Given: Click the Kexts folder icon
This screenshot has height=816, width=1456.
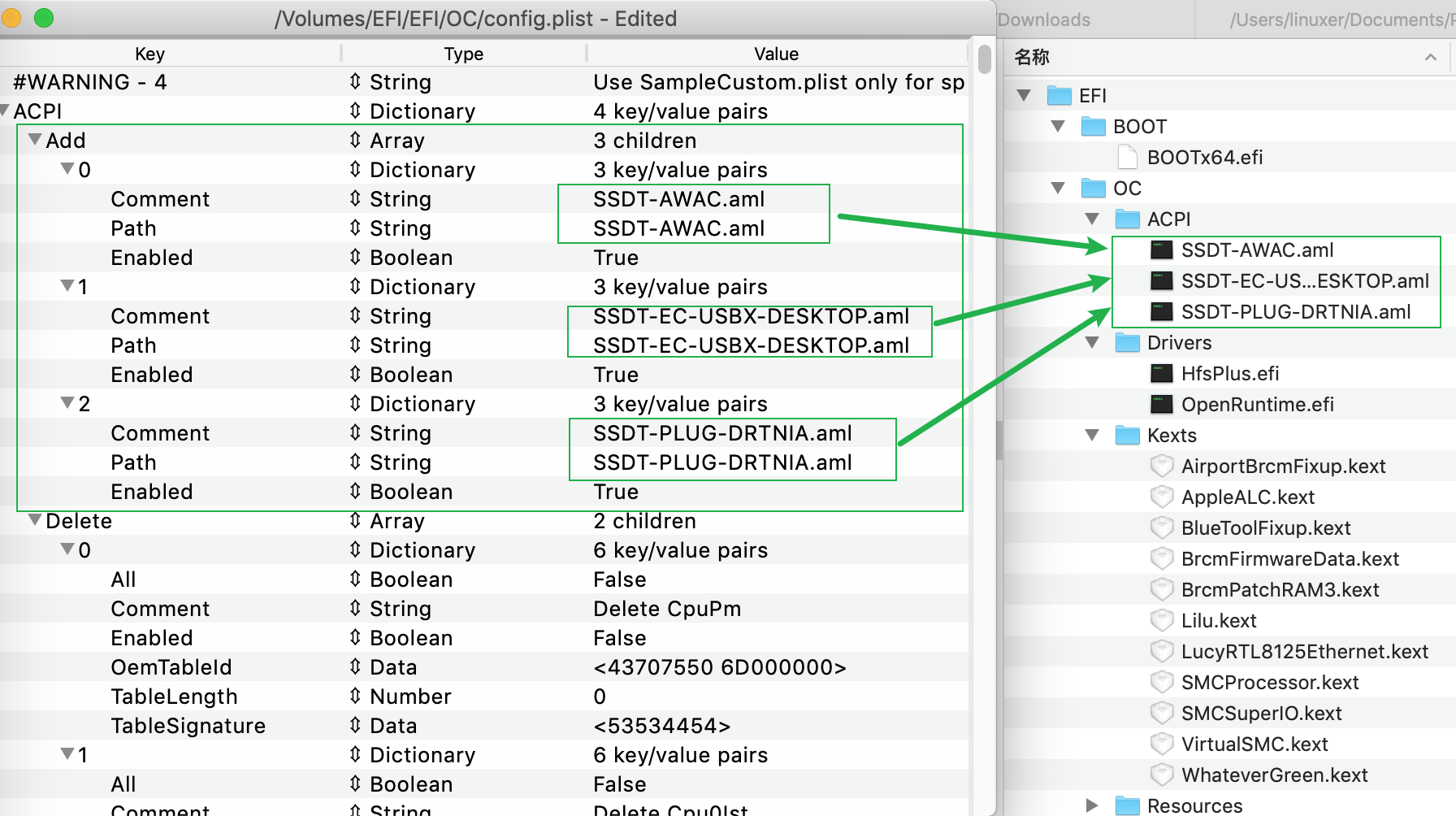Looking at the screenshot, I should [x=1127, y=436].
